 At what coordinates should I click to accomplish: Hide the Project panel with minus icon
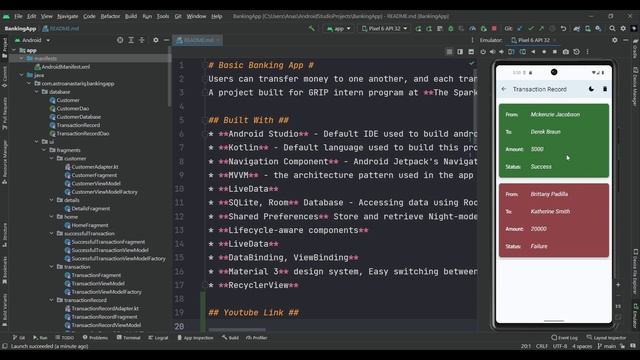click(167, 40)
